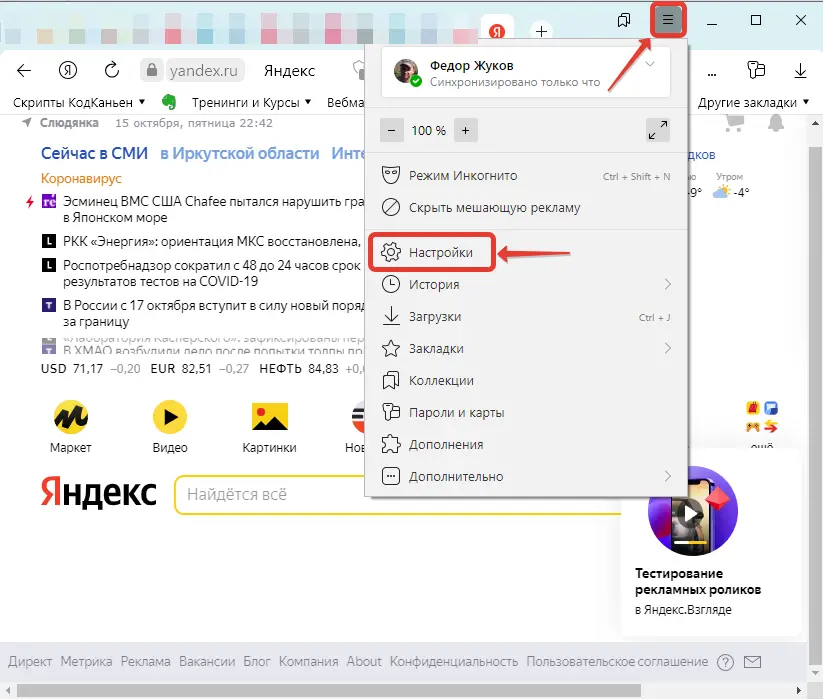
Task: Open the Другие закладки dropdown
Action: pyautogui.click(x=754, y=102)
